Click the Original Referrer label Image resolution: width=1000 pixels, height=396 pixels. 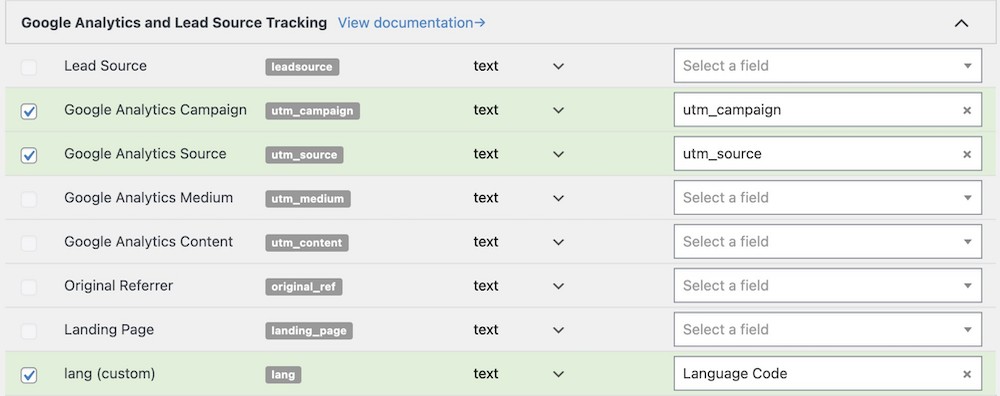tap(118, 286)
